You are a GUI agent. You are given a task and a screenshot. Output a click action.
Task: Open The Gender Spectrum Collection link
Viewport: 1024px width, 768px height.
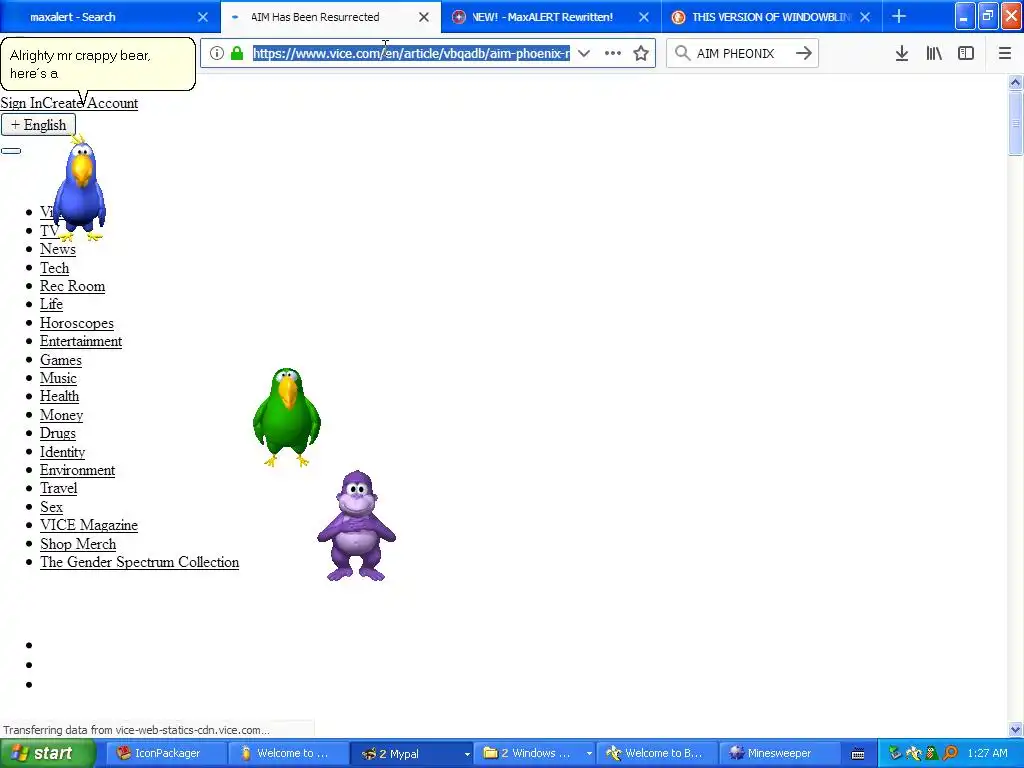point(139,562)
